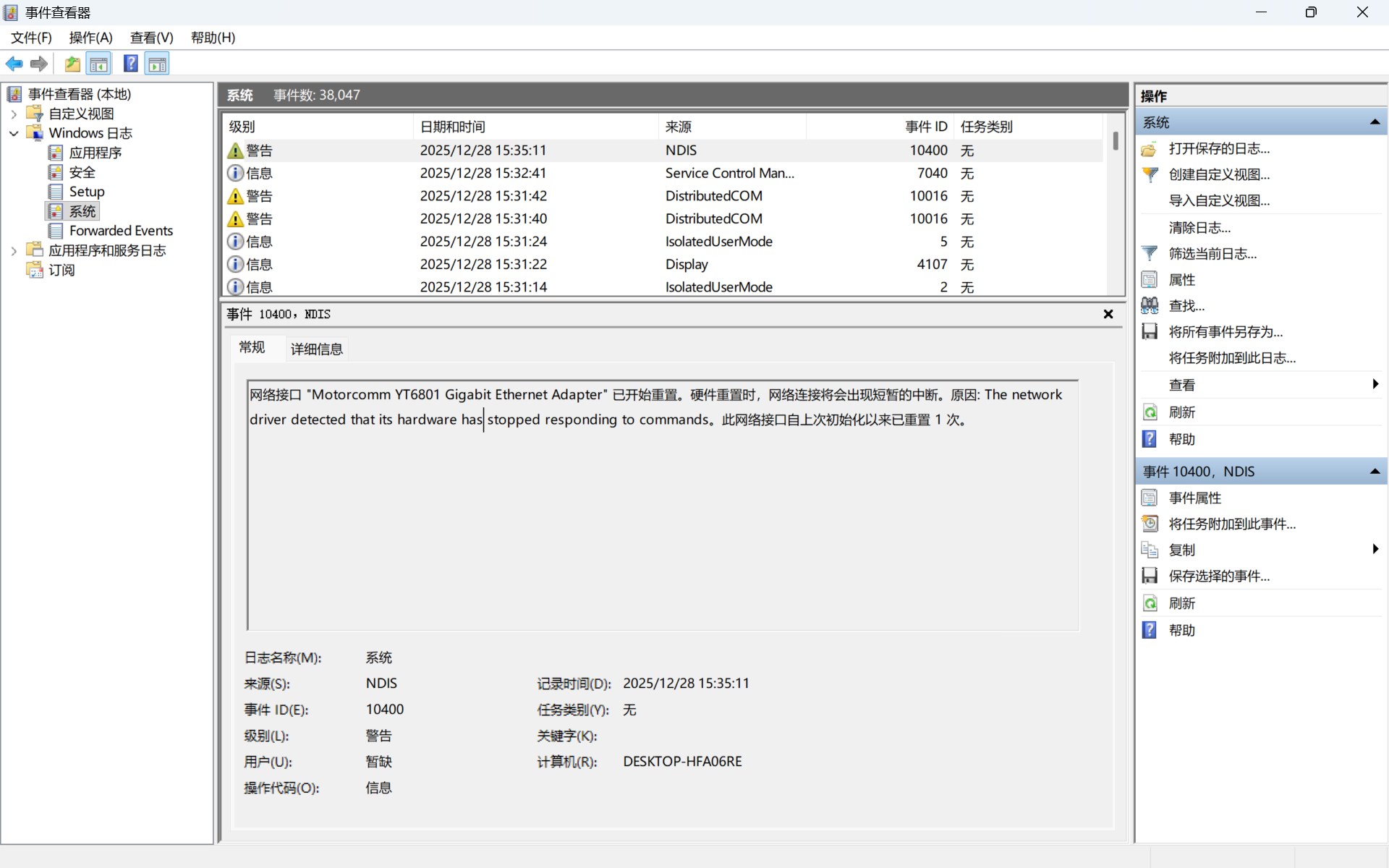Expand the 应用程序和服务日志 tree node
1389x868 pixels.
coord(14,251)
